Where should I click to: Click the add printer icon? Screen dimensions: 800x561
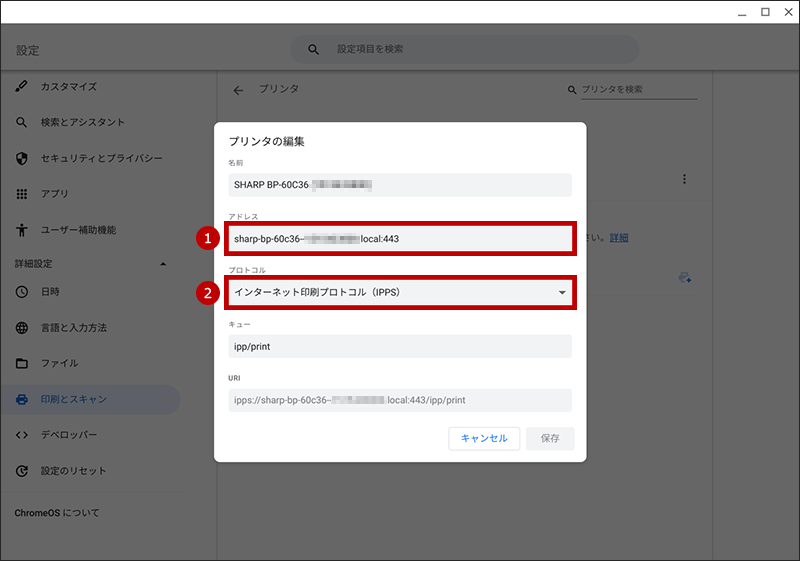point(685,278)
